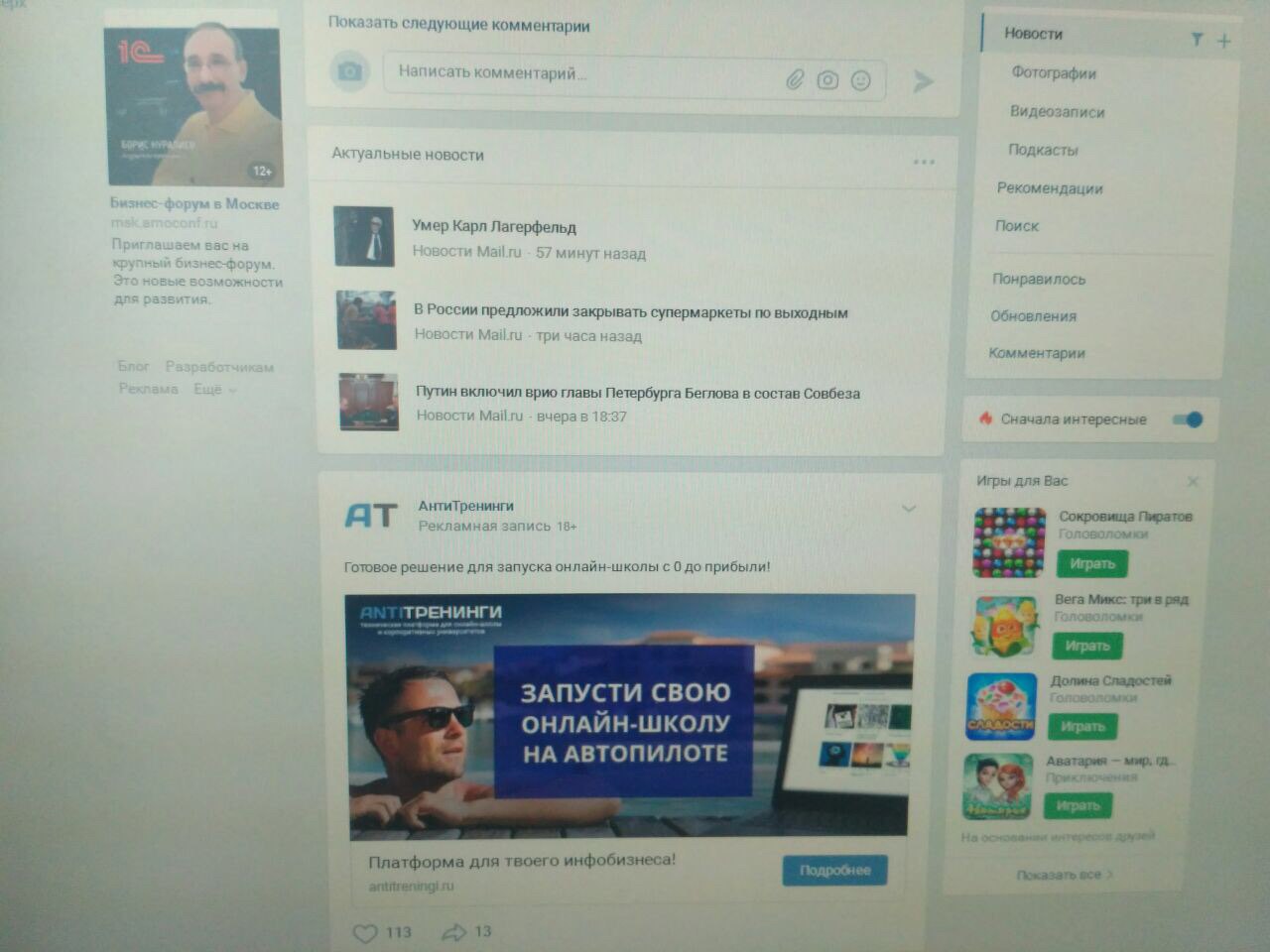
Task: Open Вега Микс game icon
Action: click(x=1006, y=627)
